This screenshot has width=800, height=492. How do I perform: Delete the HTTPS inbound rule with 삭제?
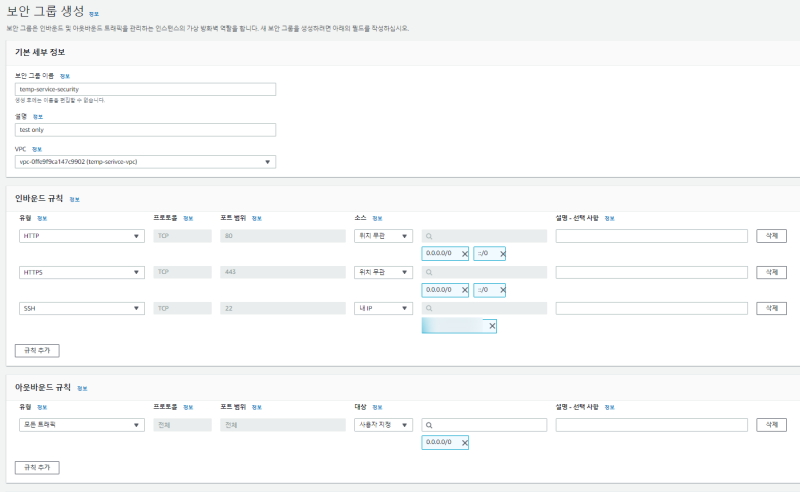point(771,272)
